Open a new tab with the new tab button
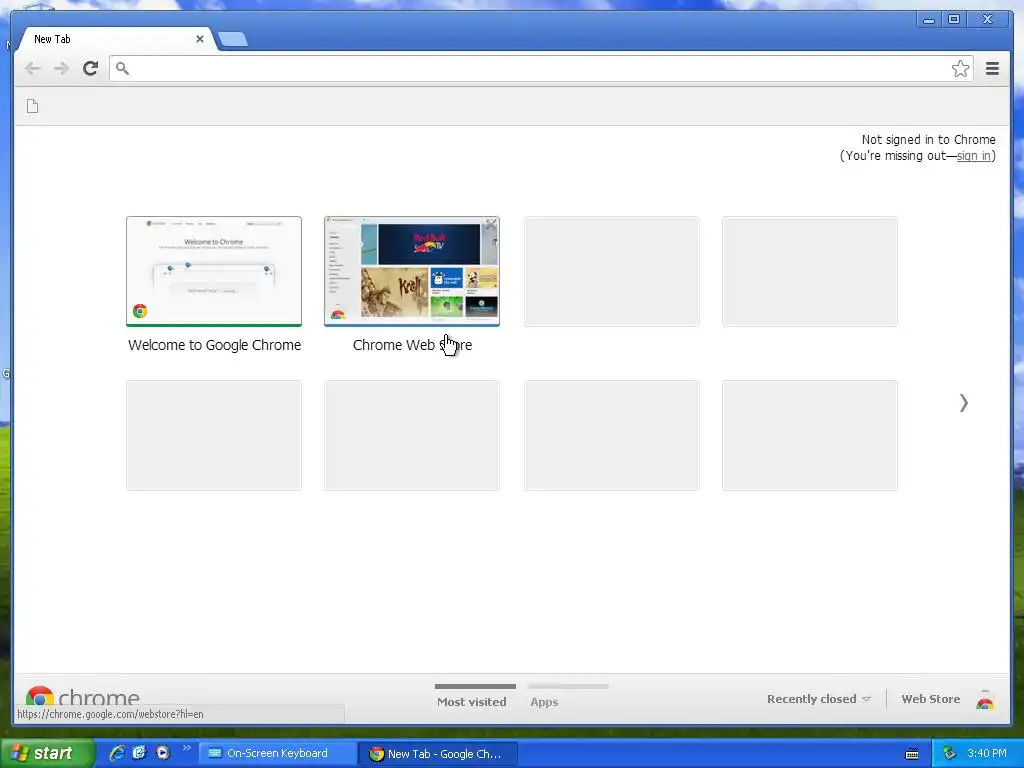 click(232, 39)
